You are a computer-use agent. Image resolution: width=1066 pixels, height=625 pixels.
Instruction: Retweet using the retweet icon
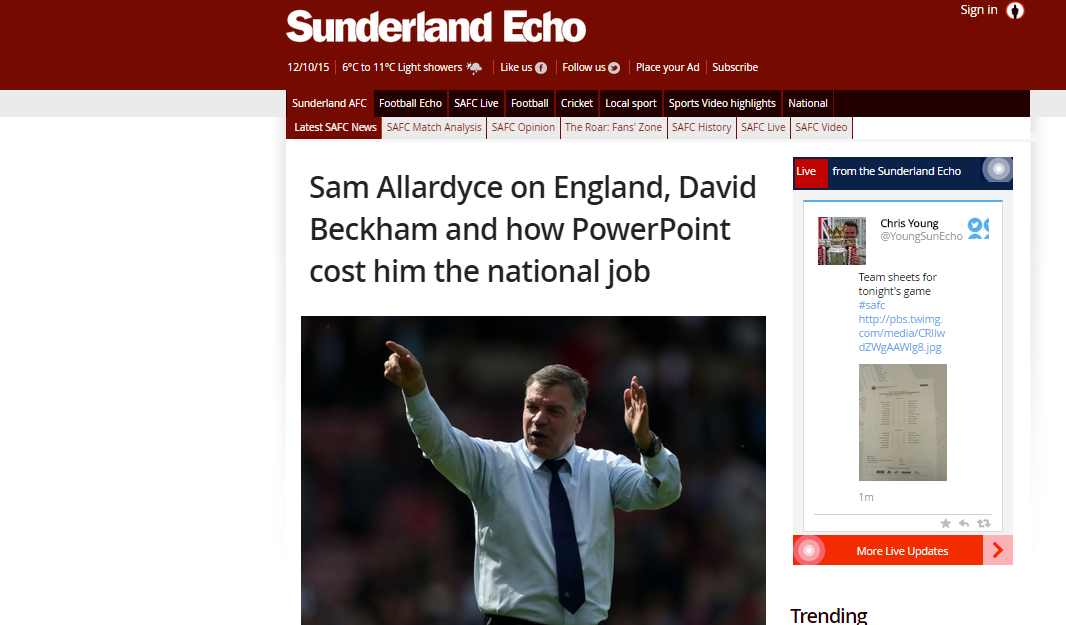[x=984, y=523]
